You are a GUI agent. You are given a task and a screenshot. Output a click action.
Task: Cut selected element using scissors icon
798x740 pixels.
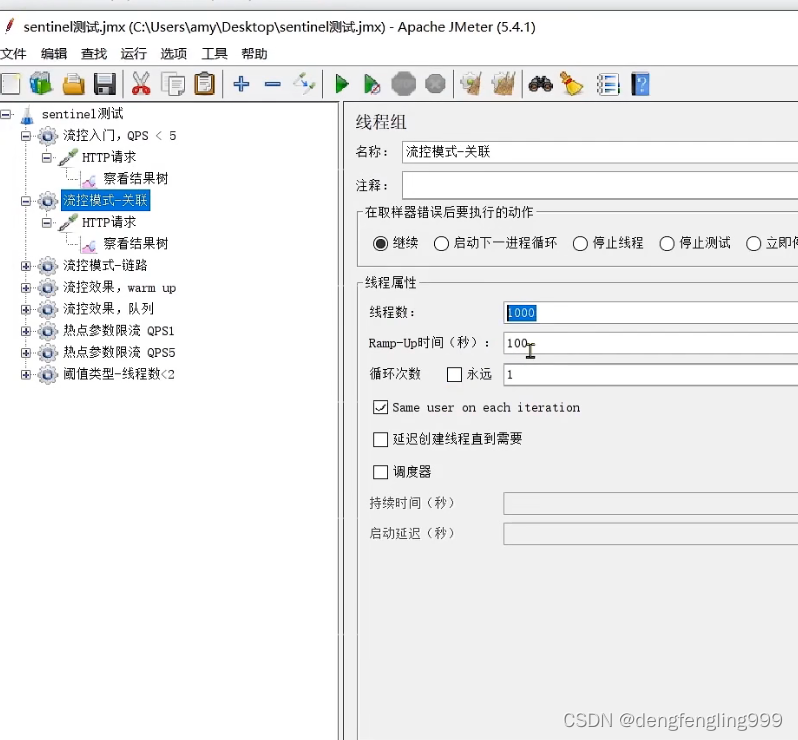(x=141, y=84)
